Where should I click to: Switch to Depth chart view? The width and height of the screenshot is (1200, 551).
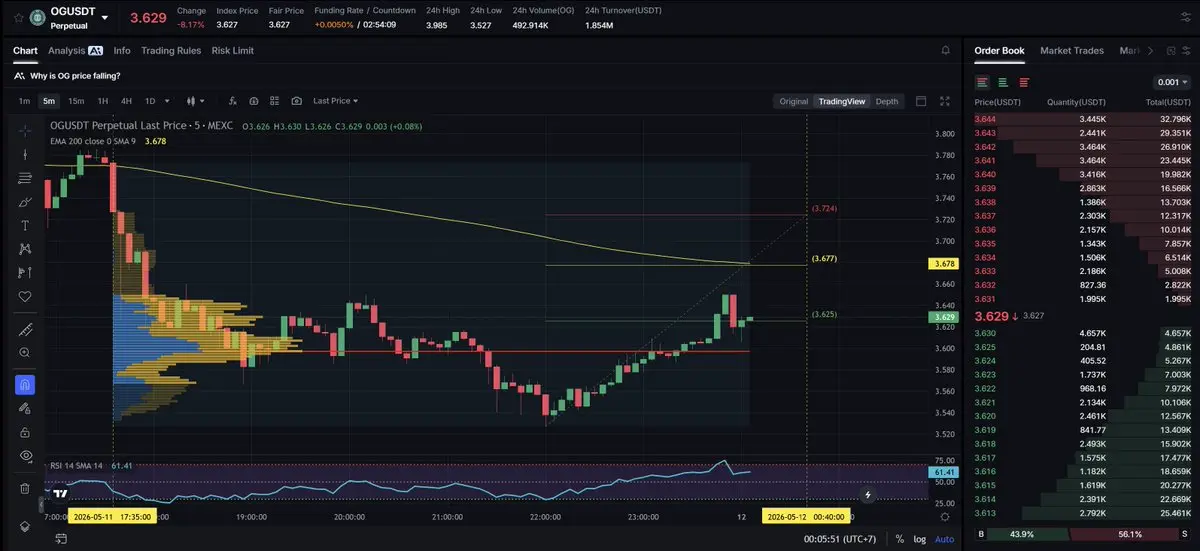click(x=887, y=101)
